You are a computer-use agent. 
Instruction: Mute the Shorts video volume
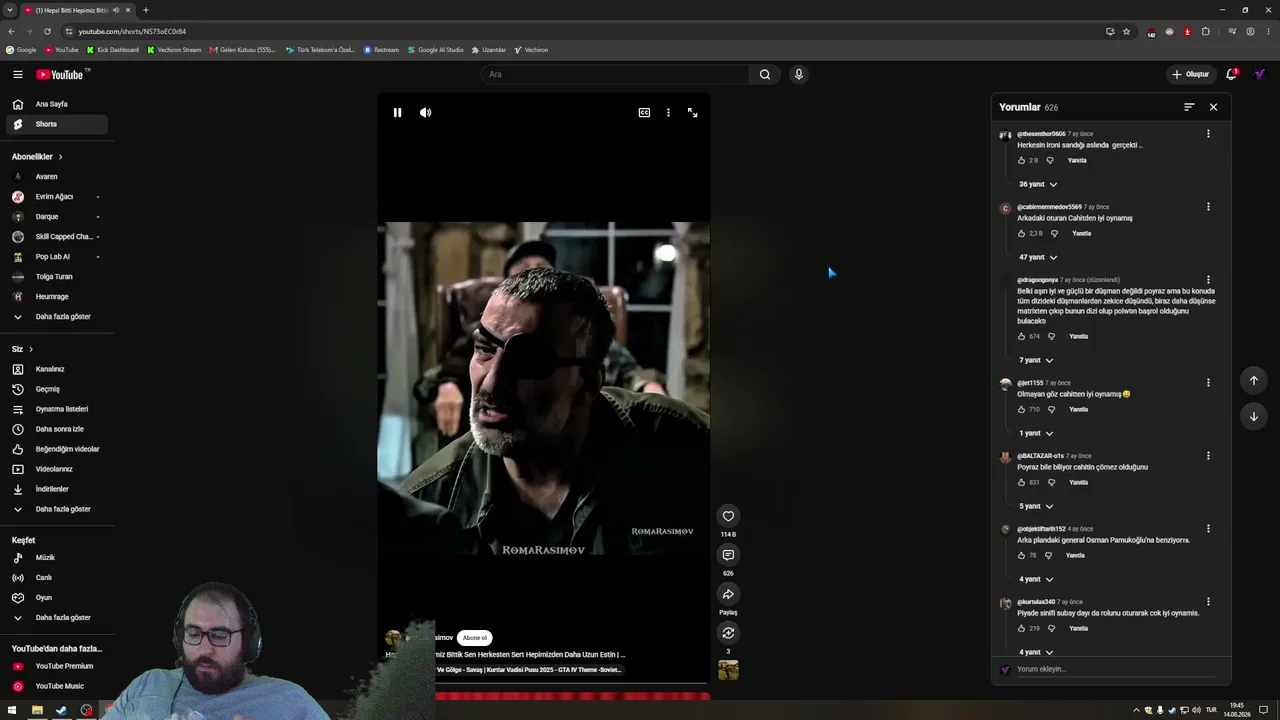coord(425,113)
